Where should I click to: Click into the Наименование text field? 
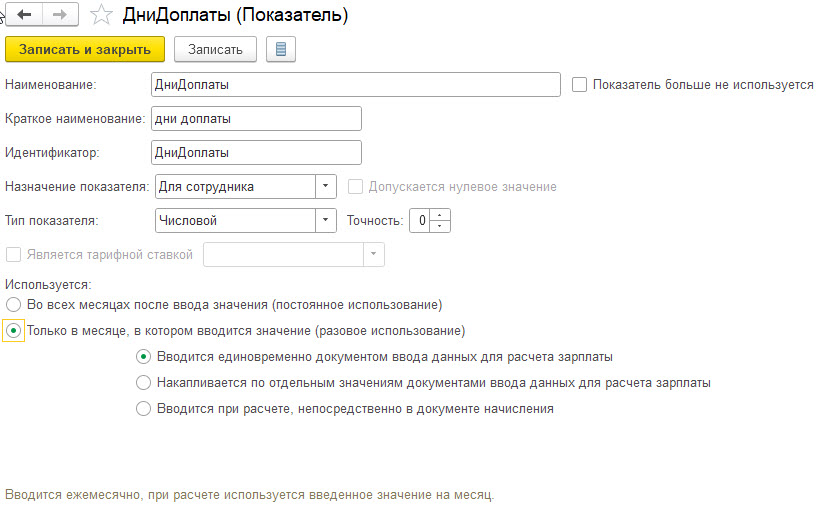356,85
